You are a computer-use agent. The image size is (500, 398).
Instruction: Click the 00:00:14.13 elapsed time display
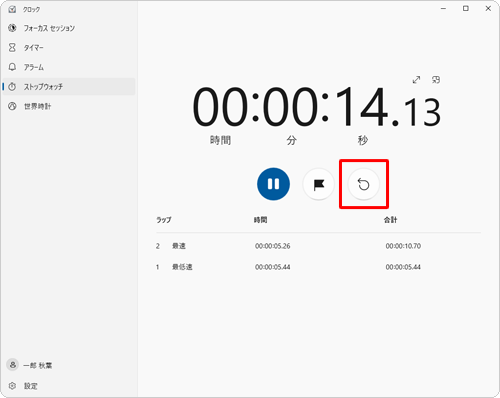pyautogui.click(x=317, y=107)
